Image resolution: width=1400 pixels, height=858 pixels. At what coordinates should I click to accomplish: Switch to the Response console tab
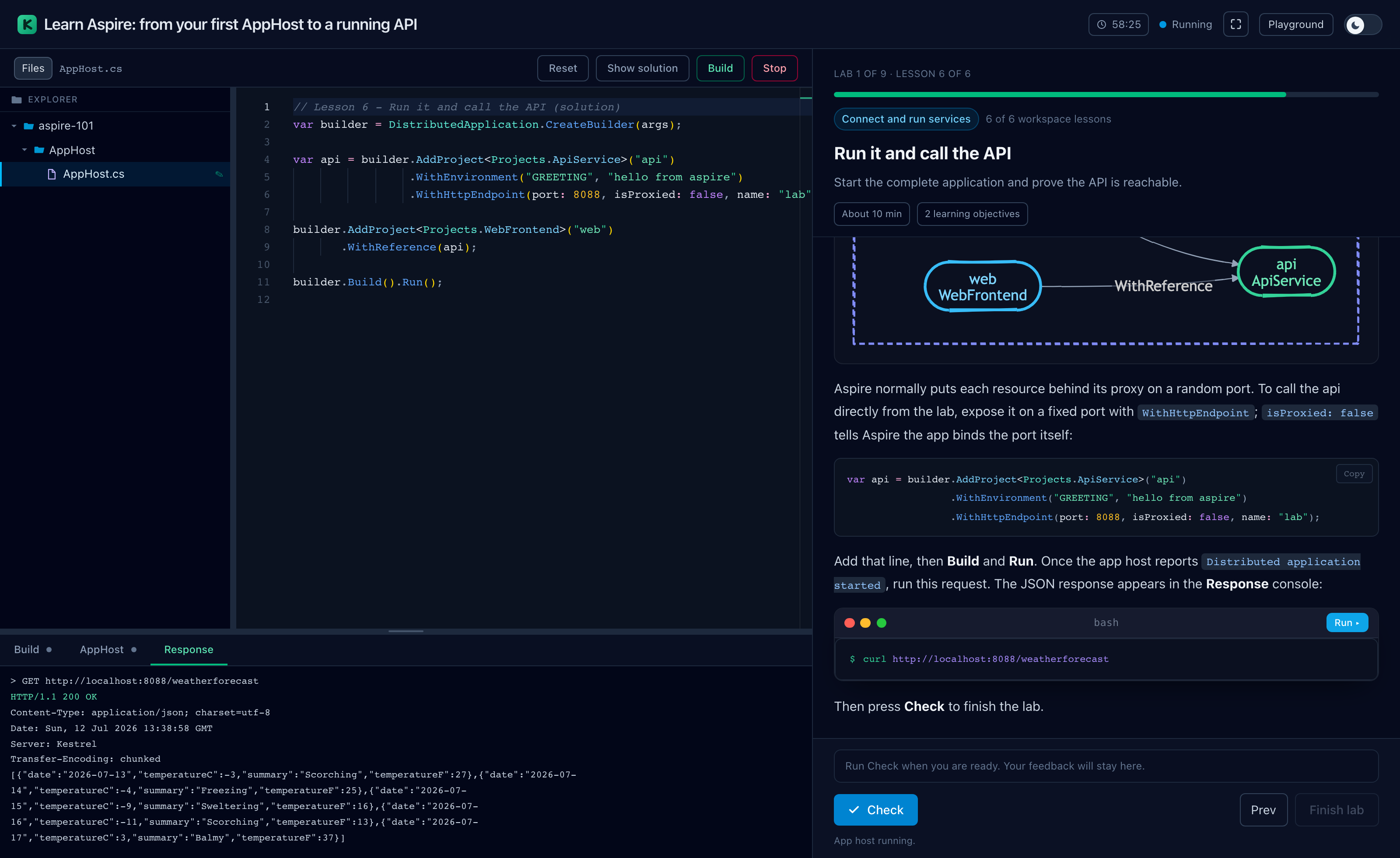point(189,649)
